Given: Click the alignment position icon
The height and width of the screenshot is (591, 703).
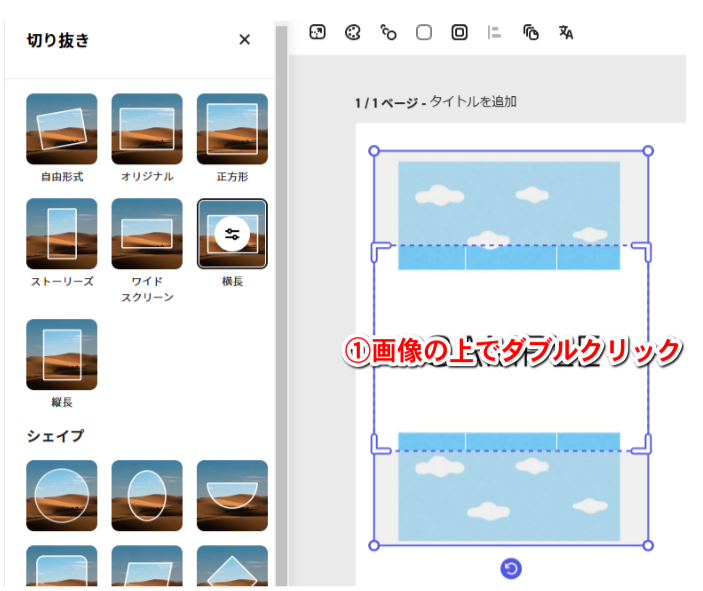Looking at the screenshot, I should 494,32.
